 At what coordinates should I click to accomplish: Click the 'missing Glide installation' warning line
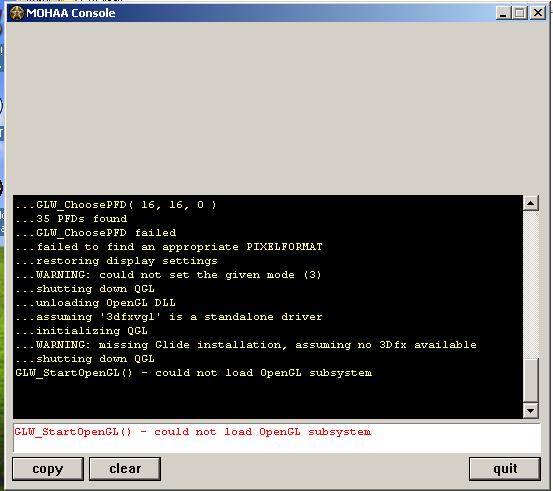click(x=246, y=345)
